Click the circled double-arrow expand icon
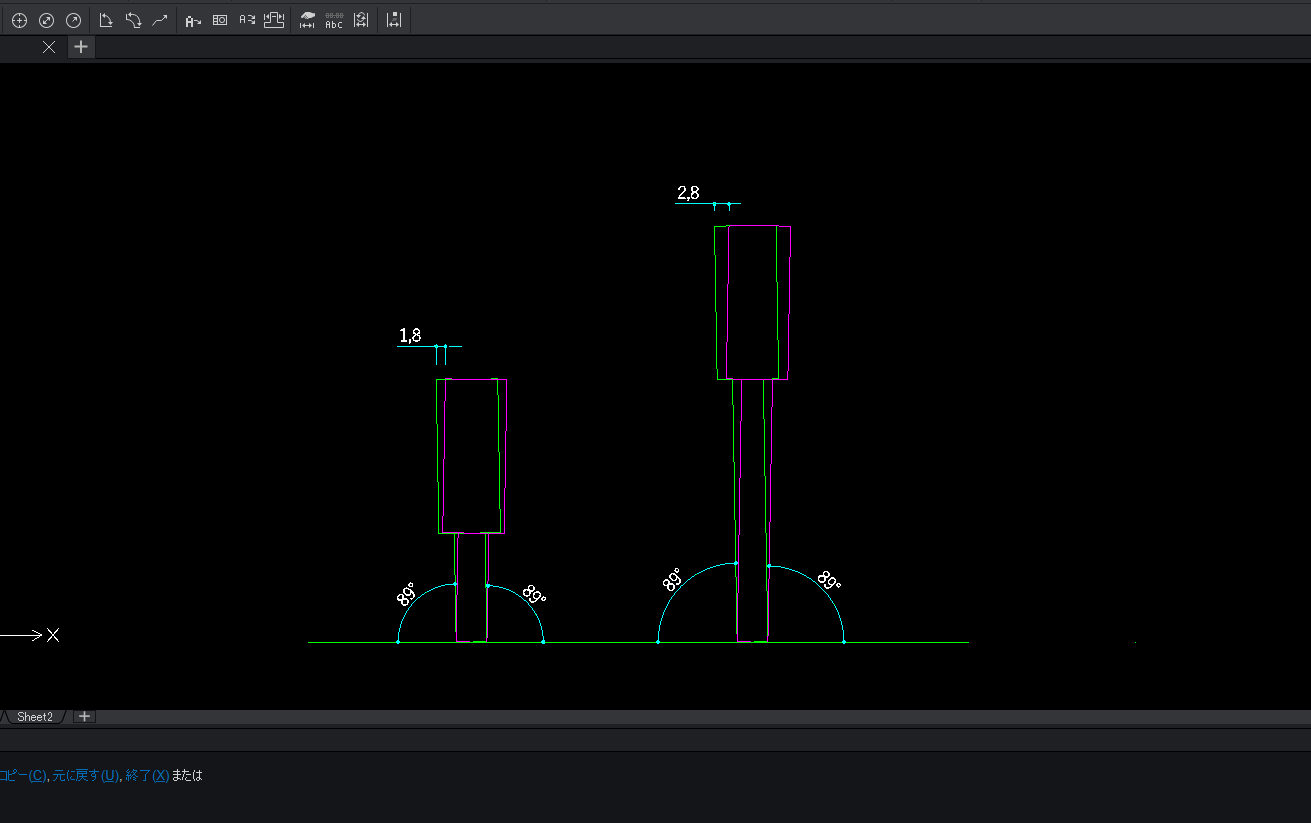The width and height of the screenshot is (1311, 823). click(x=46, y=20)
